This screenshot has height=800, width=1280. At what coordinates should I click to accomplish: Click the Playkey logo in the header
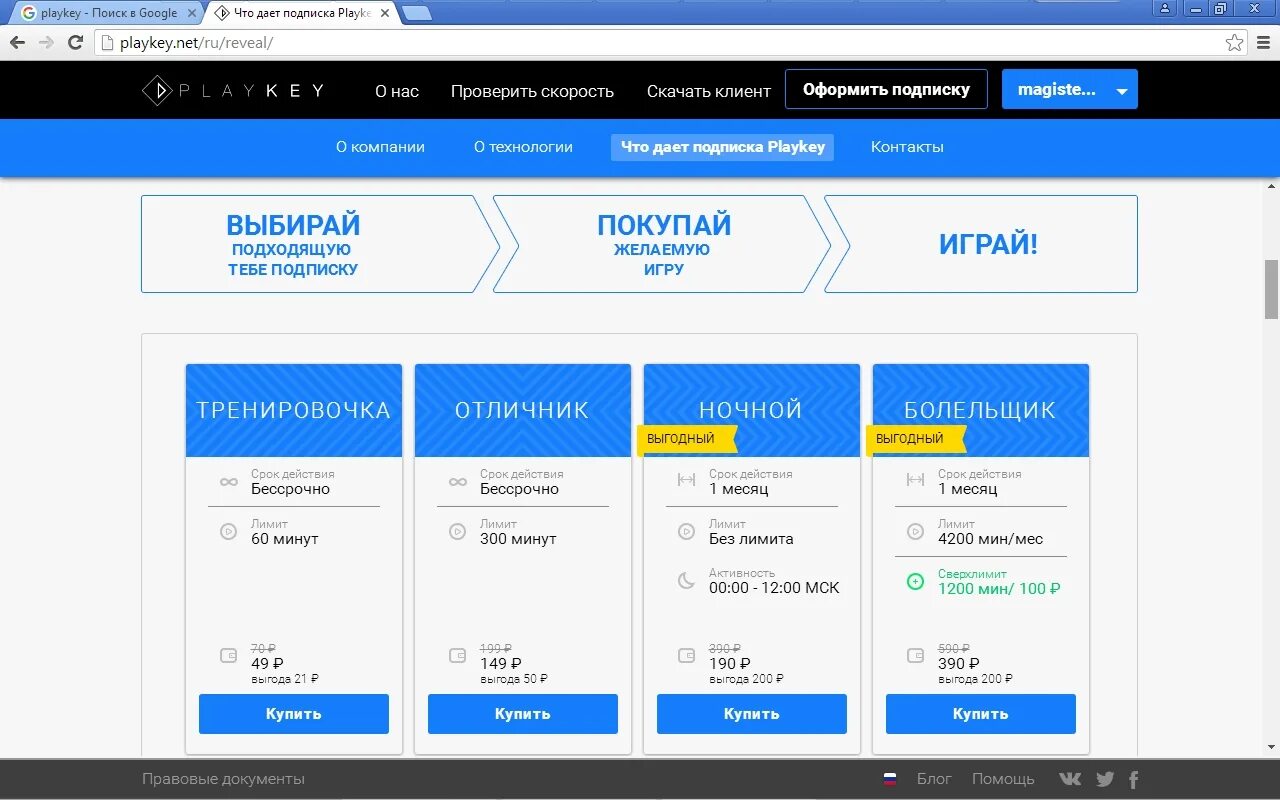click(x=233, y=91)
